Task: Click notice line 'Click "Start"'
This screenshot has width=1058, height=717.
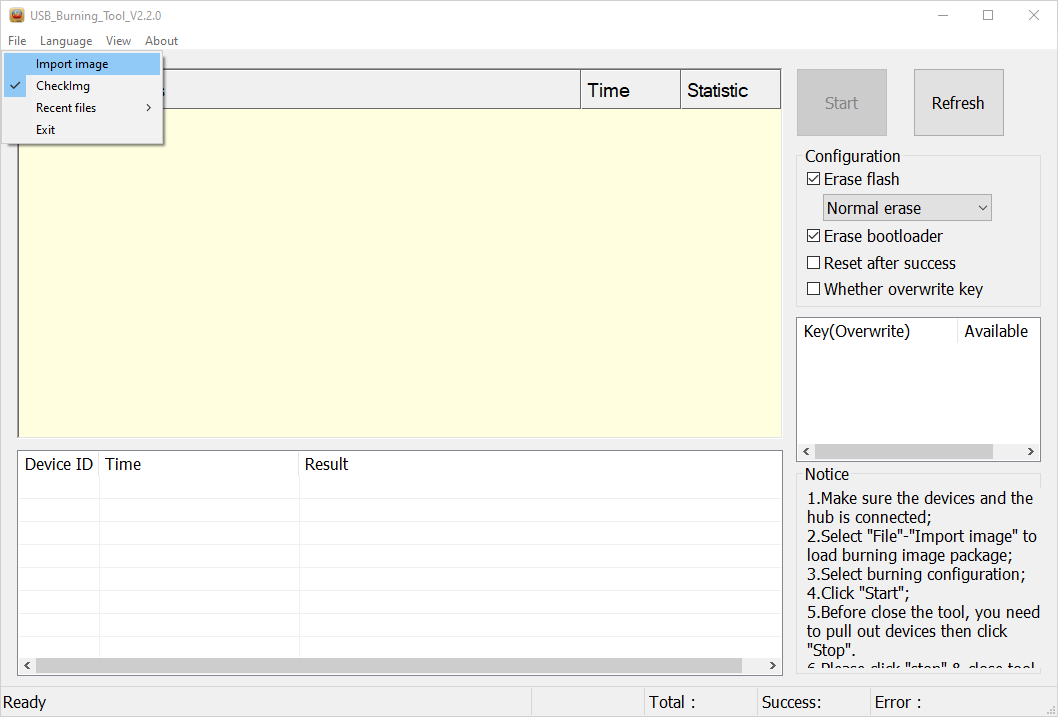Action: 858,593
